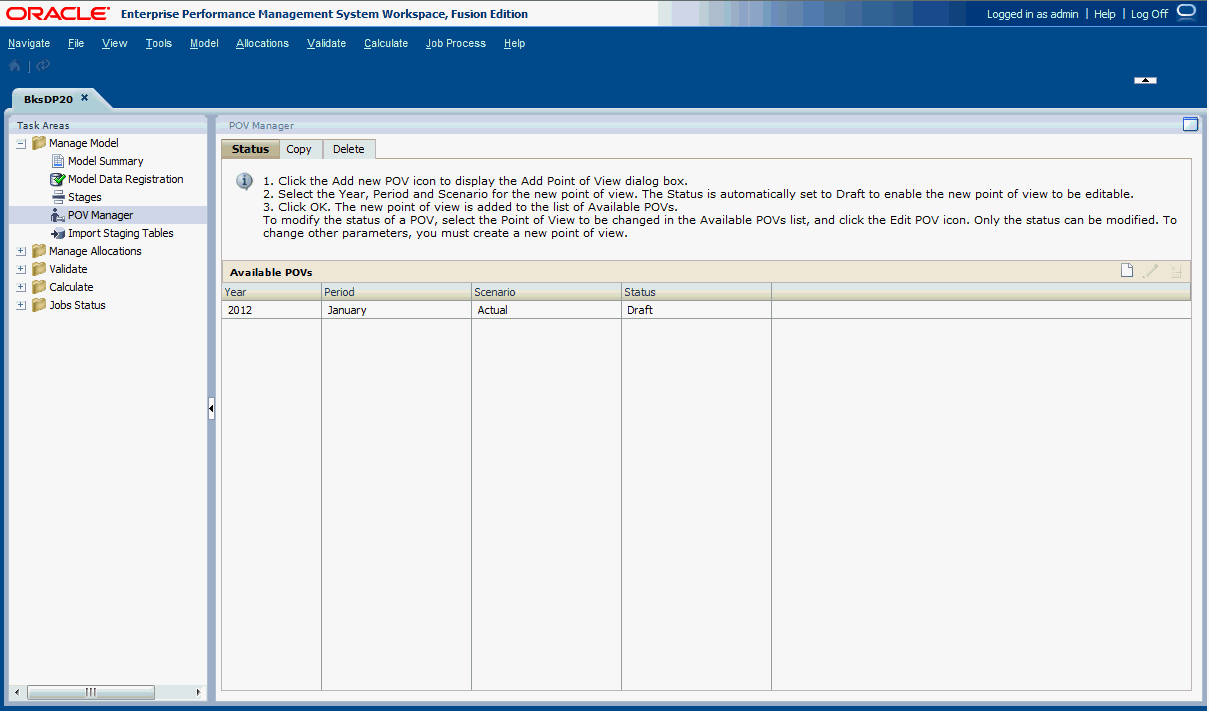
Task: Select the Actual scenario cell
Action: 546,310
